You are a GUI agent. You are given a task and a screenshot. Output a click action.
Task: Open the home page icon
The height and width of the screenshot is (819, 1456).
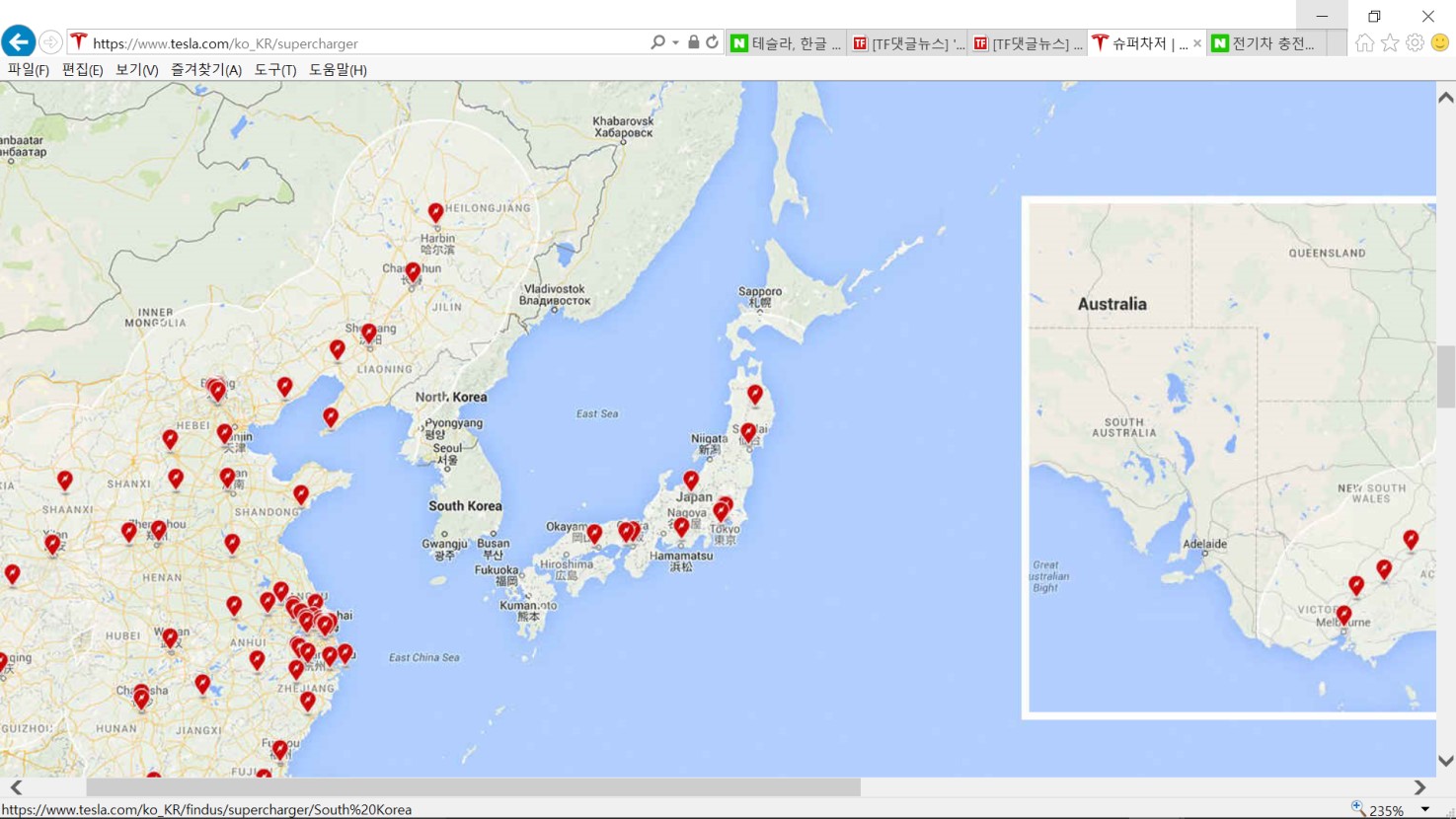[x=1364, y=42]
